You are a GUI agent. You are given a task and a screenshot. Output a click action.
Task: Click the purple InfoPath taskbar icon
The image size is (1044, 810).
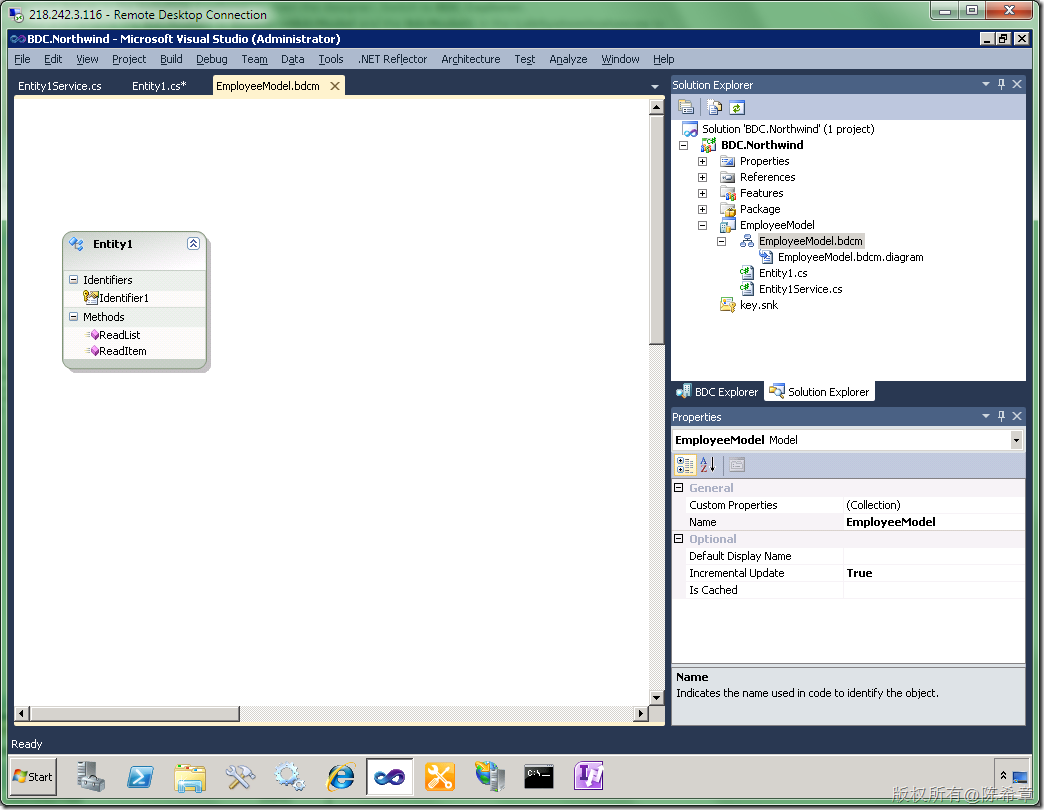pos(589,776)
